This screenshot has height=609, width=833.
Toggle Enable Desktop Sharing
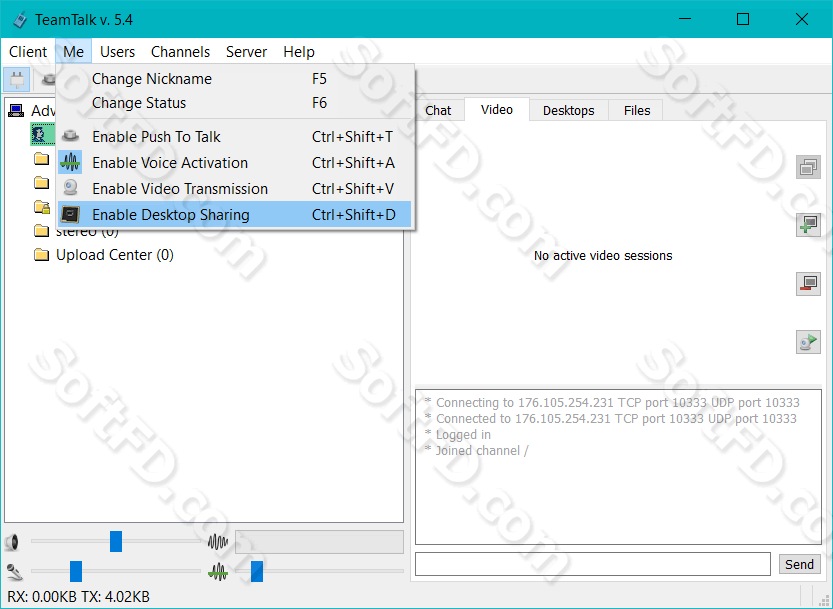click(234, 215)
